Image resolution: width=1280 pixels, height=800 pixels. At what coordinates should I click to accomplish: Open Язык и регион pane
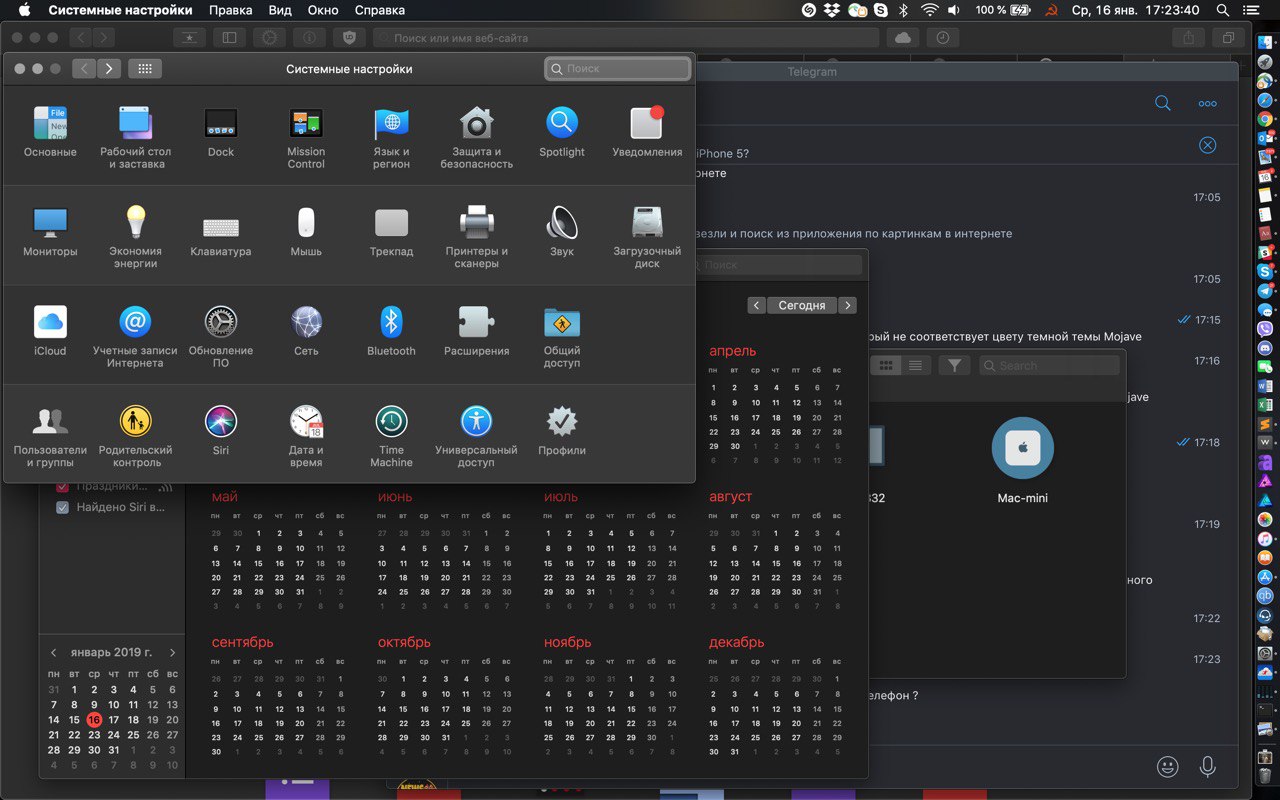coord(391,138)
